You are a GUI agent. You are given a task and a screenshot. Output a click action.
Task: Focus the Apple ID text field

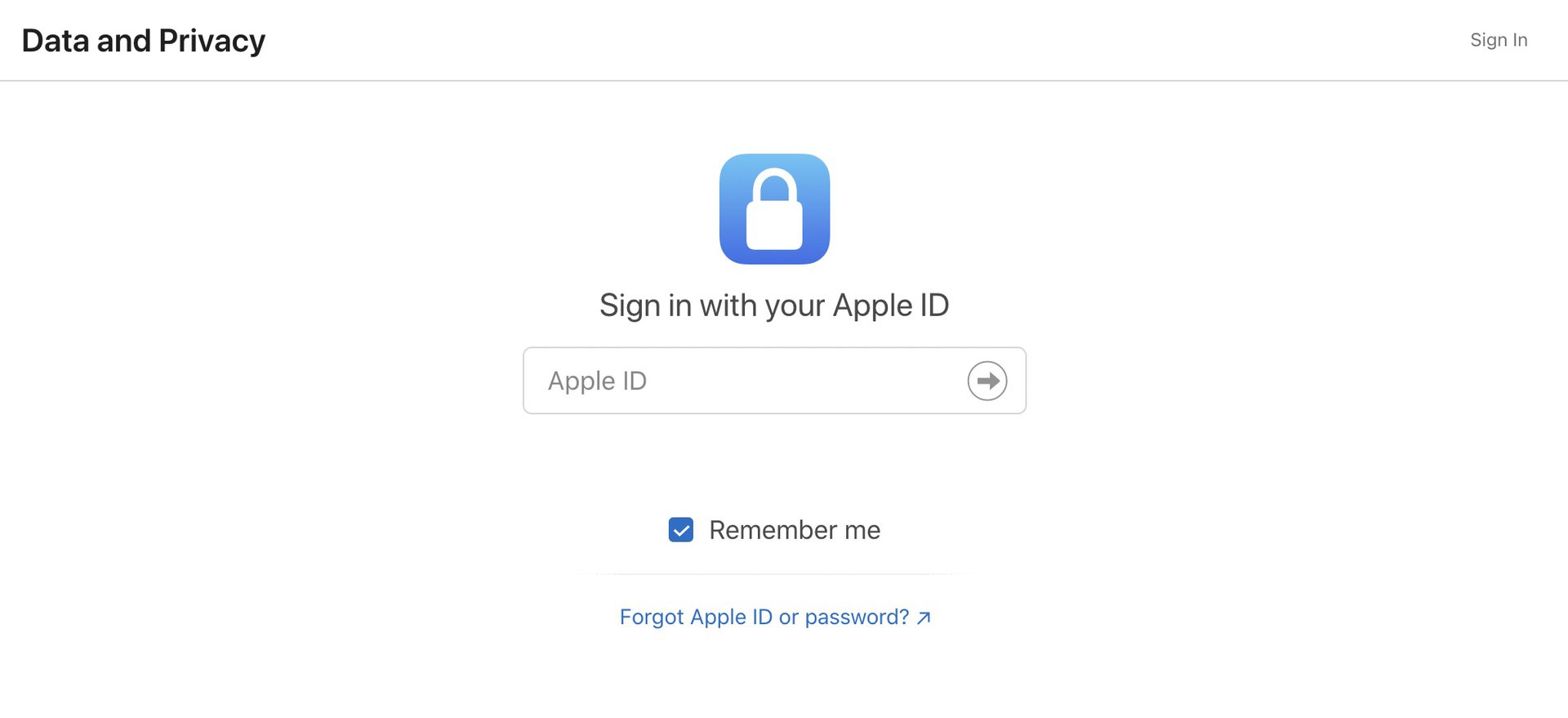[743, 381]
